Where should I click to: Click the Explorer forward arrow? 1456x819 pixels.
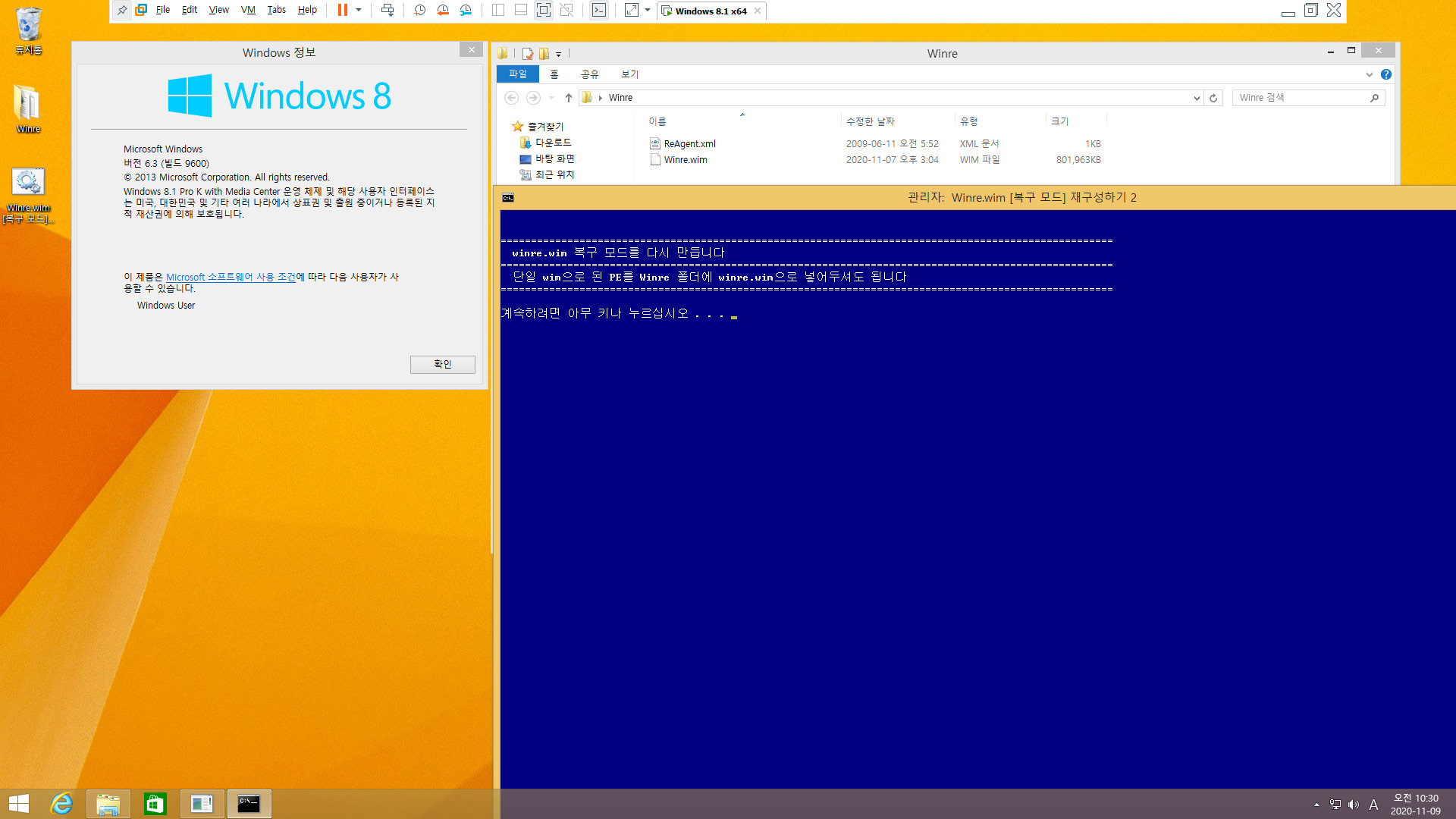(533, 98)
